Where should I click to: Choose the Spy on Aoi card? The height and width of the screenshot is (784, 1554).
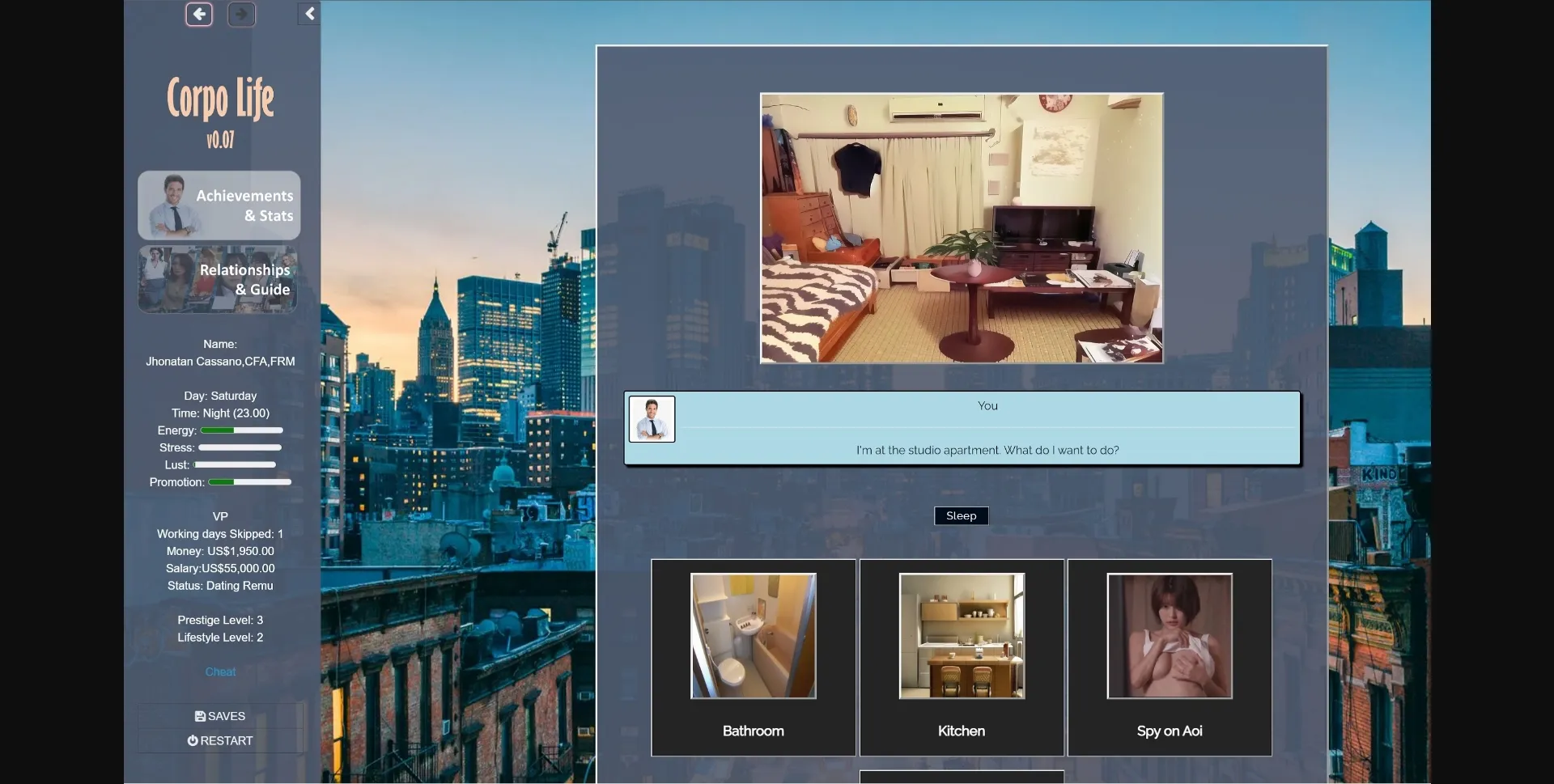[x=1169, y=657]
